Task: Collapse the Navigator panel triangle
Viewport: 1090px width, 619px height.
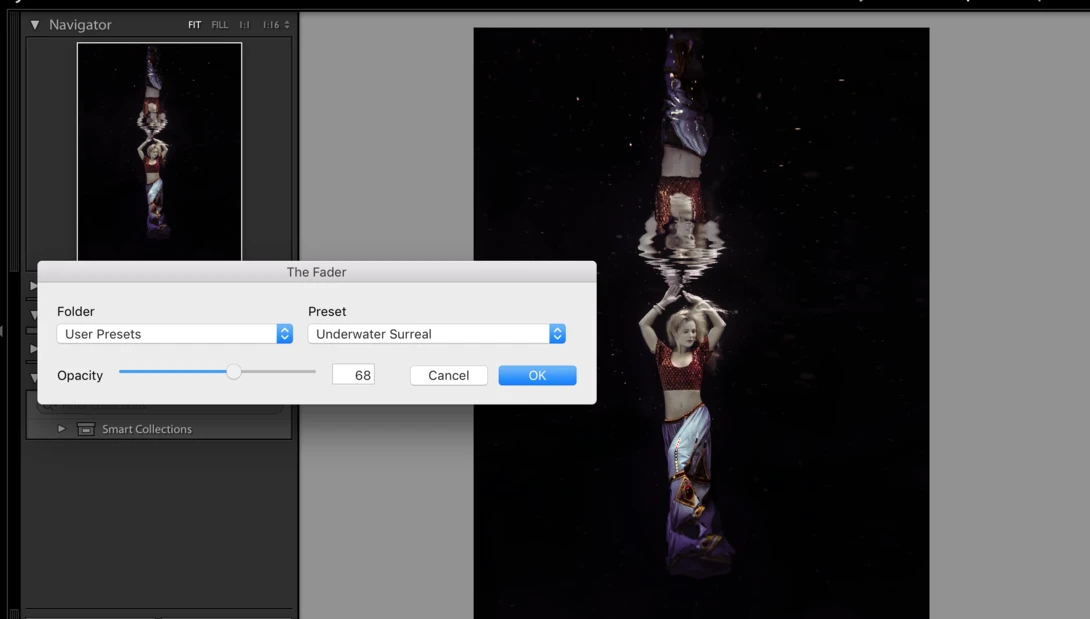Action: click(35, 25)
